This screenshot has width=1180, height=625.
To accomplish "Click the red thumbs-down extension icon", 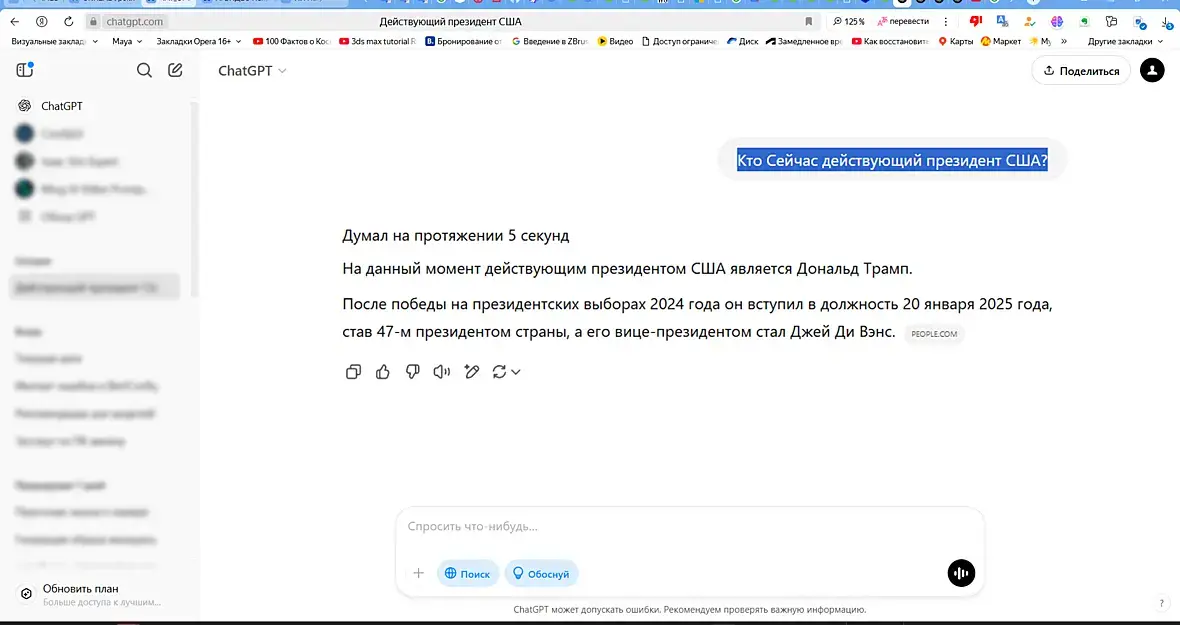I will pos(976,21).
